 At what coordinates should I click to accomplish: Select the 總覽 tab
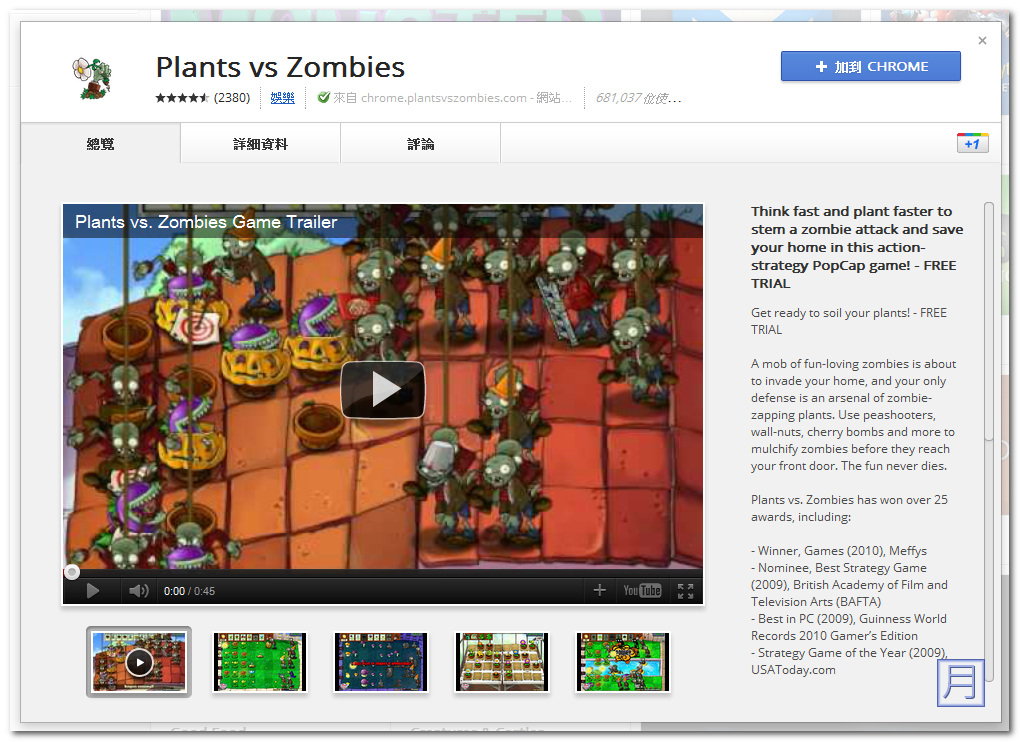(x=100, y=144)
